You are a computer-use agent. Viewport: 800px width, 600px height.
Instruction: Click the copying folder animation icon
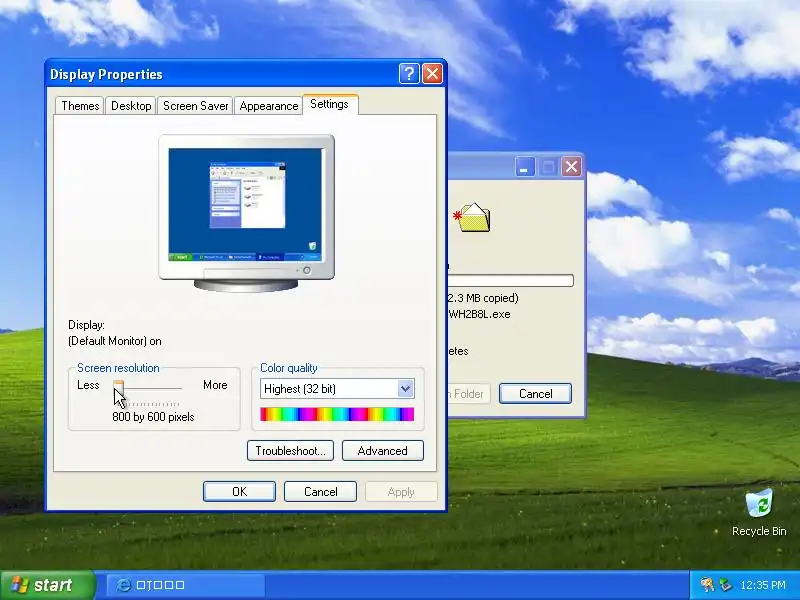coord(471,217)
